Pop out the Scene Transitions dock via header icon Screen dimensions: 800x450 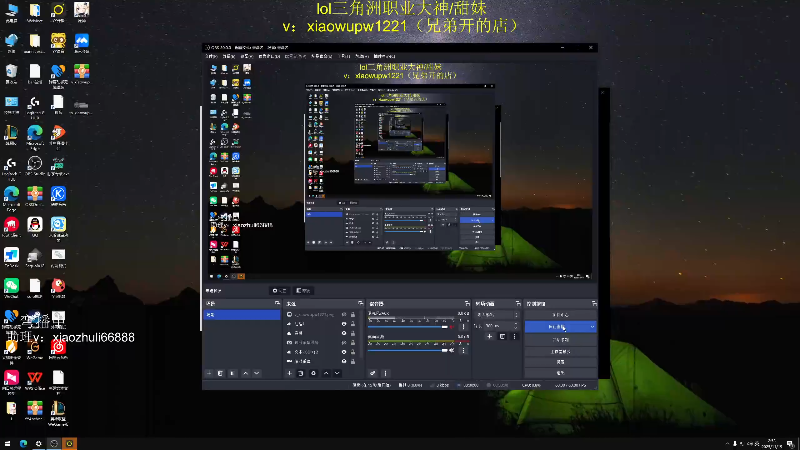(518, 304)
